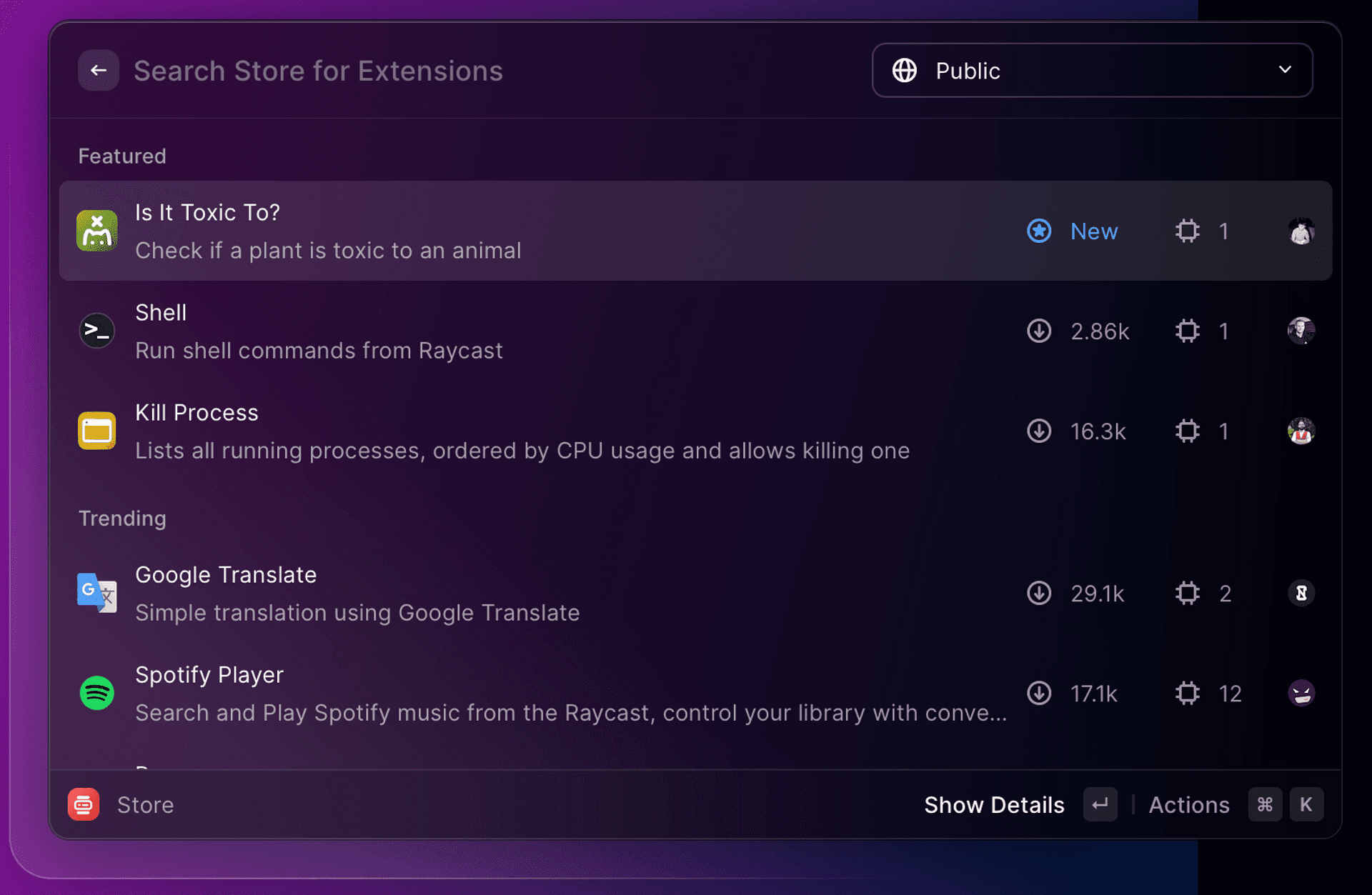The width and height of the screenshot is (1372, 895).
Task: Open the Actions menu
Action: click(1189, 805)
